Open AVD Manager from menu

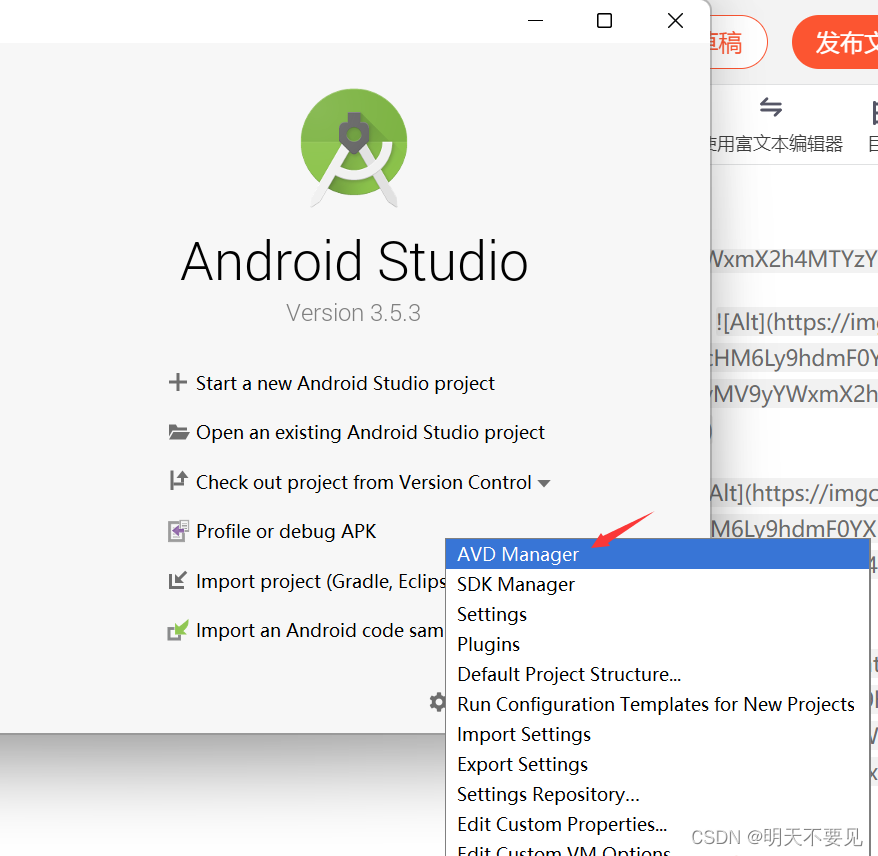(657, 554)
